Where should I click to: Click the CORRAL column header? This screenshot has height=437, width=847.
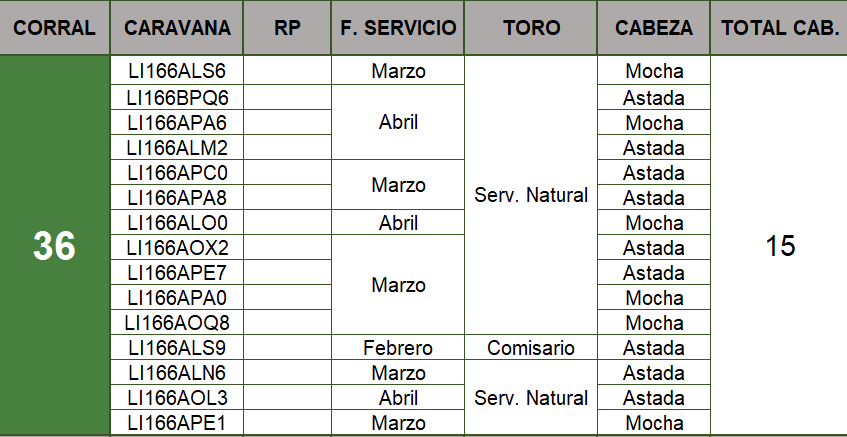(x=55, y=28)
